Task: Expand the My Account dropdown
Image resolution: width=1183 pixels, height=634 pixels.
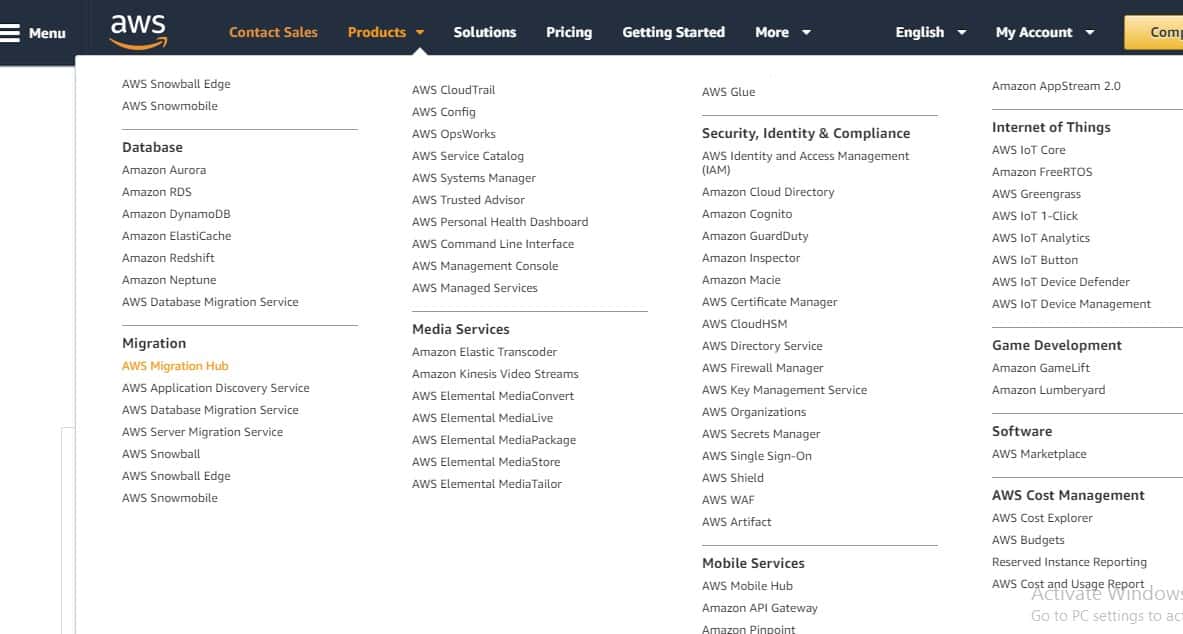Action: (1035, 31)
